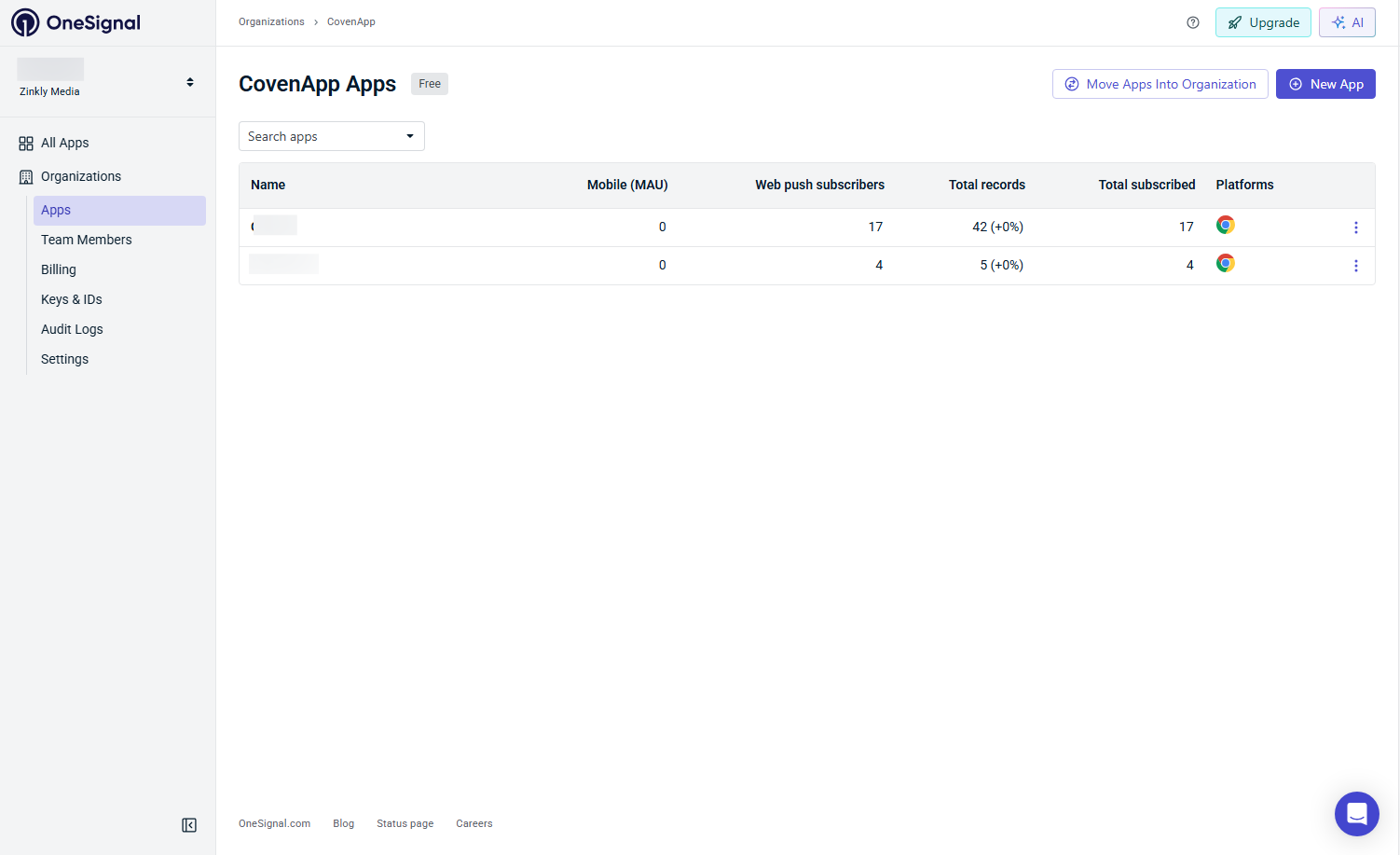Open Organizations in sidebar
The width and height of the screenshot is (1400, 855).
point(80,176)
